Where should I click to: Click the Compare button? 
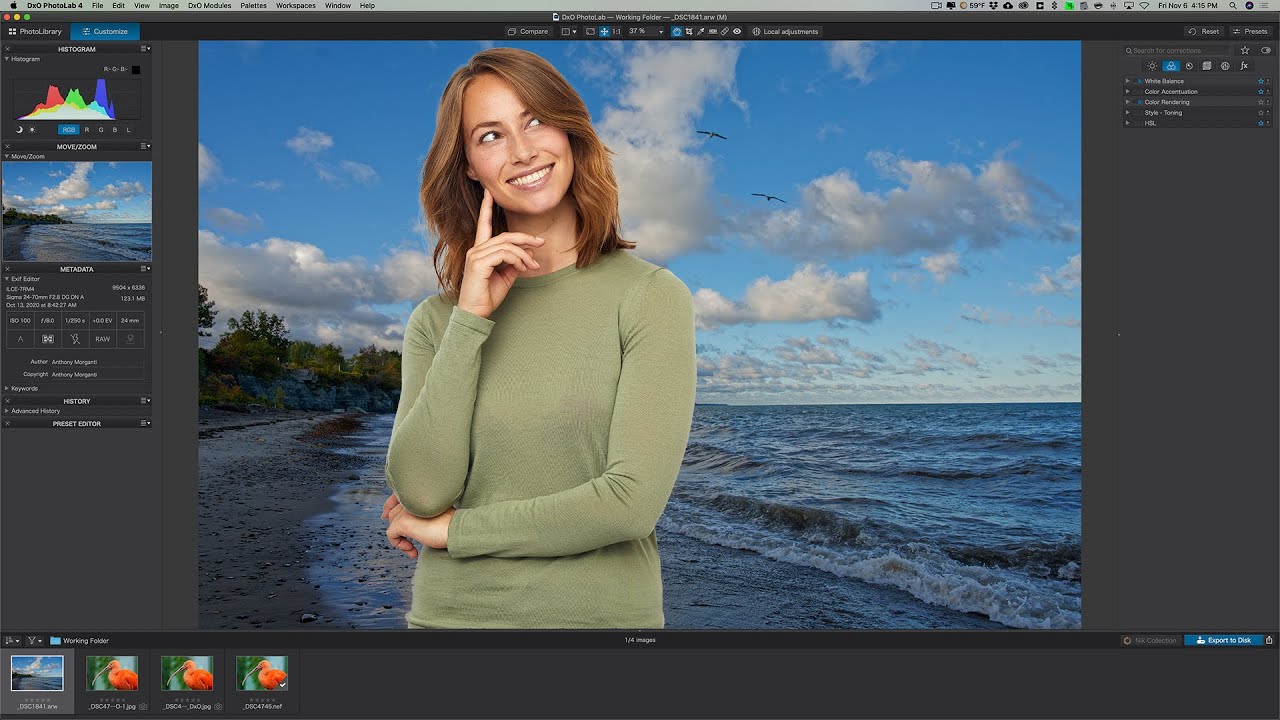point(528,31)
